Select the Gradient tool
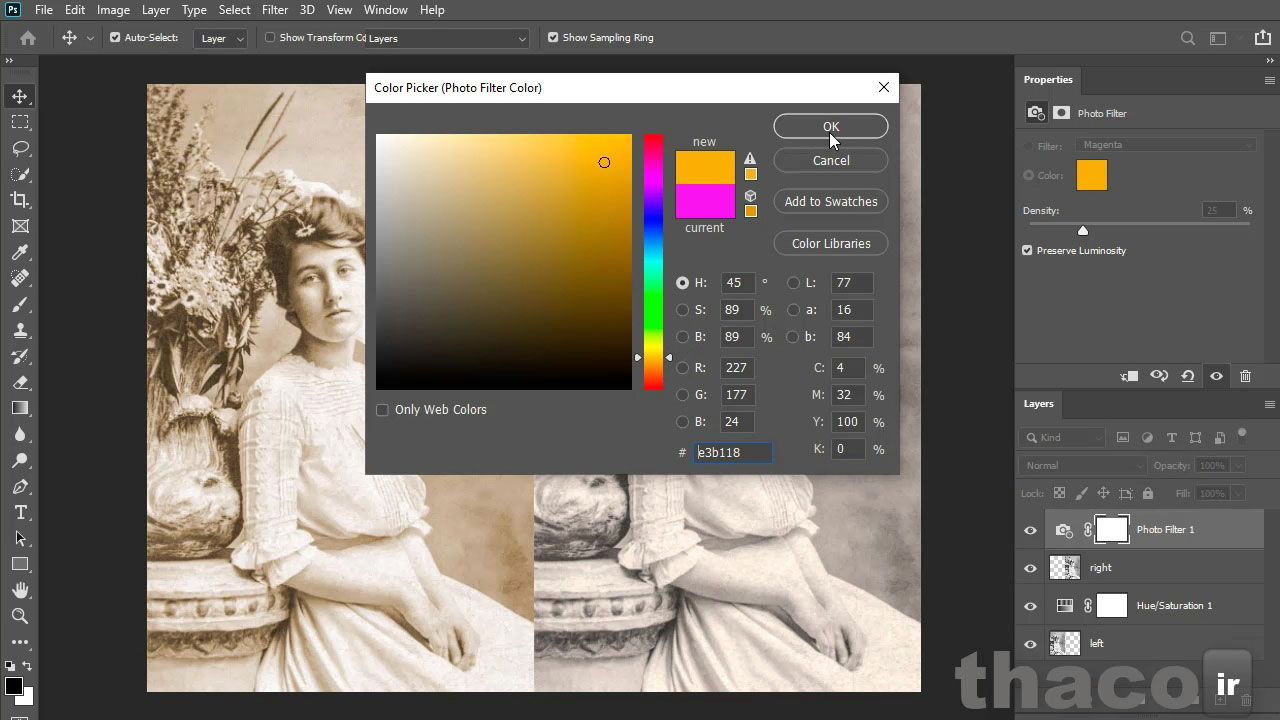1280x720 pixels. tap(20, 408)
